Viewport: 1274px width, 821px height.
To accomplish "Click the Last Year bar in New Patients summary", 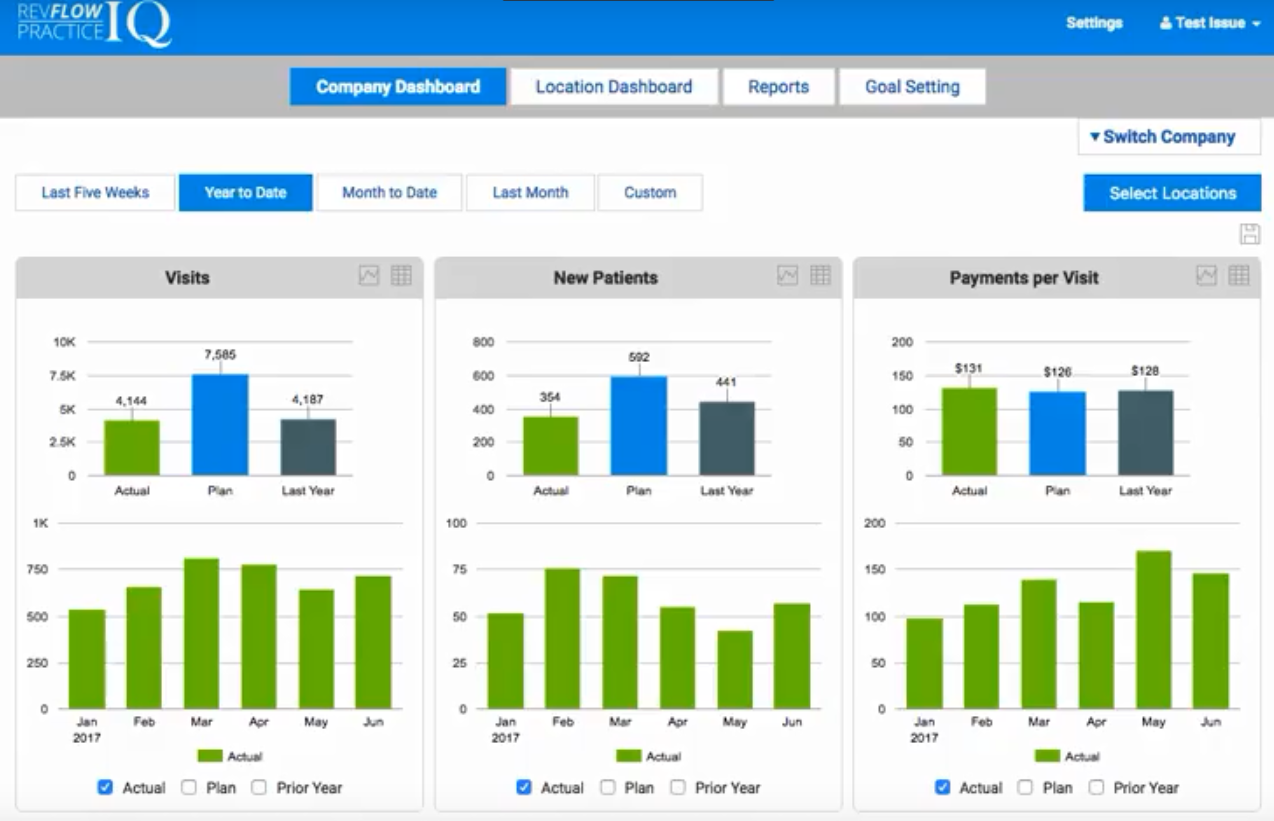I will [727, 438].
